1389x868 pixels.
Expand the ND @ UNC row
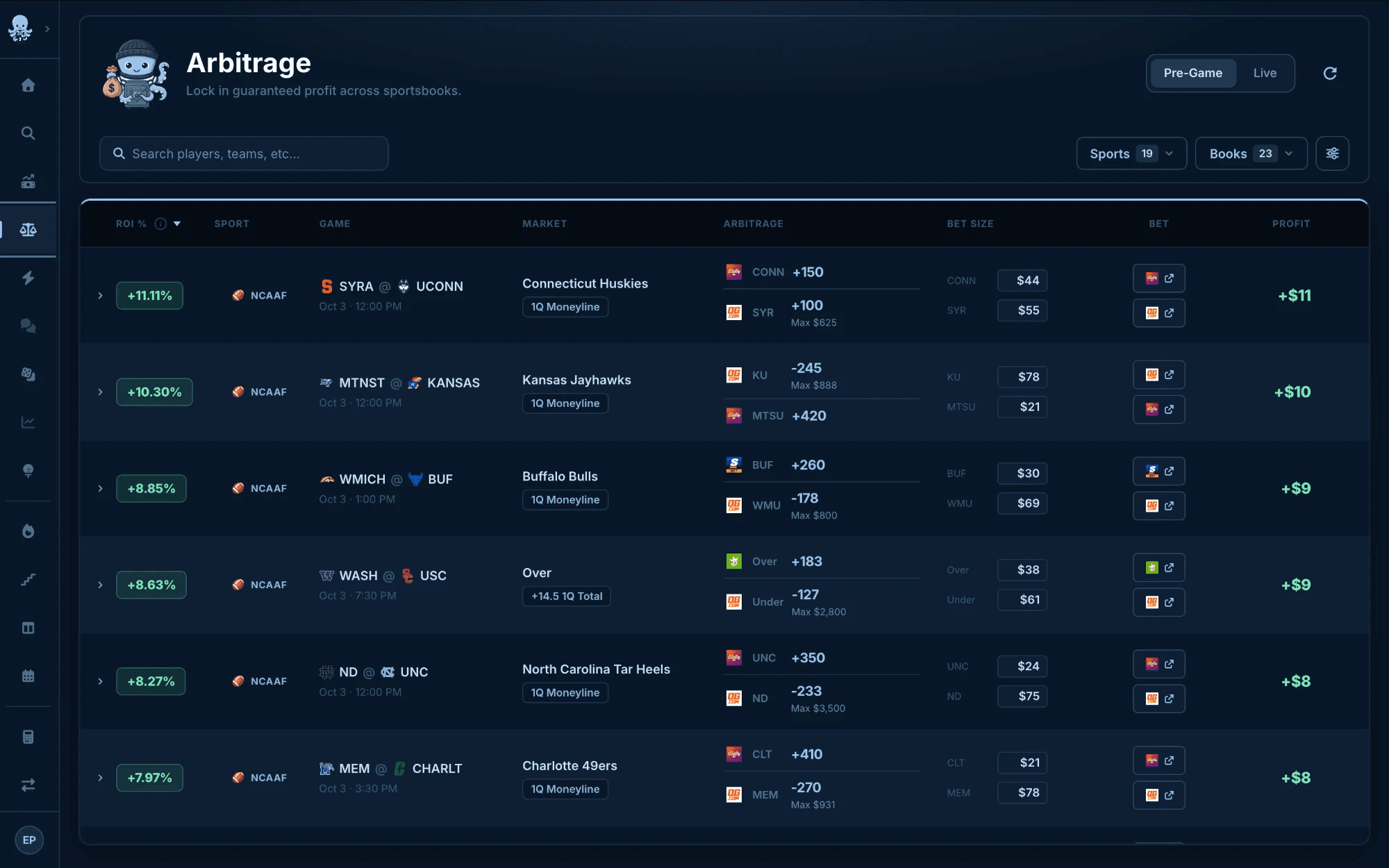click(100, 681)
